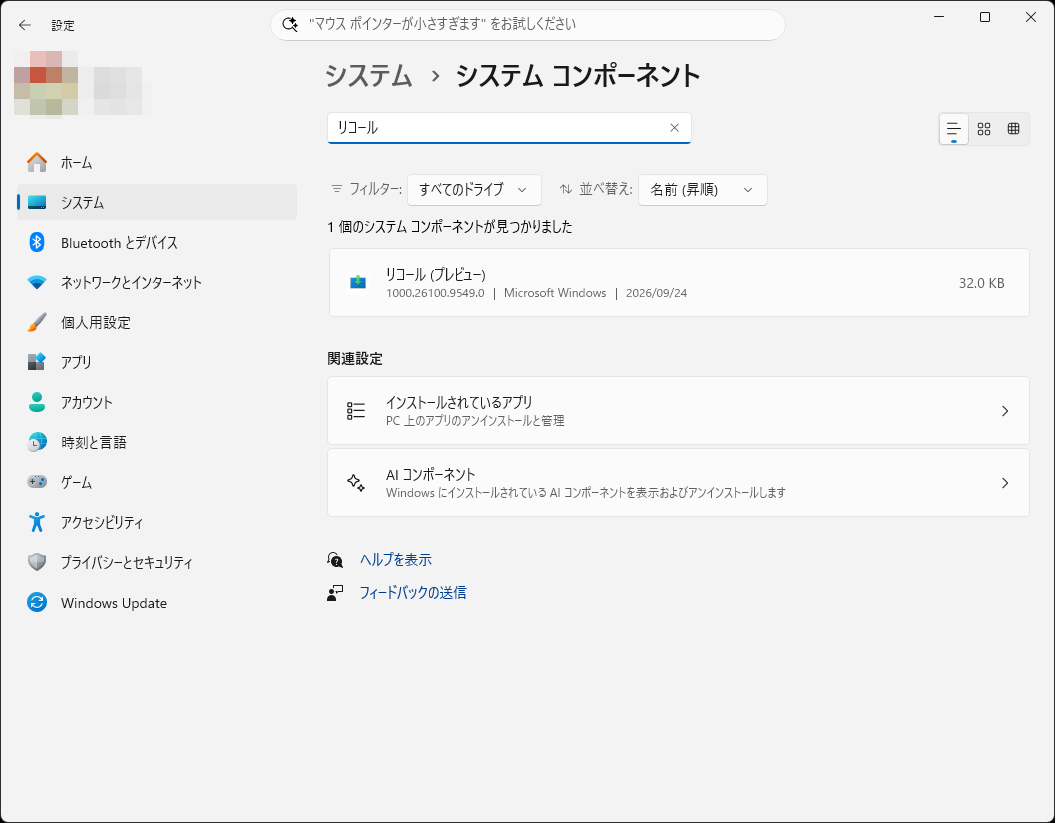The image size is (1055, 823).
Task: Expand インストールされているアプリ via its chevron
Action: [1005, 410]
